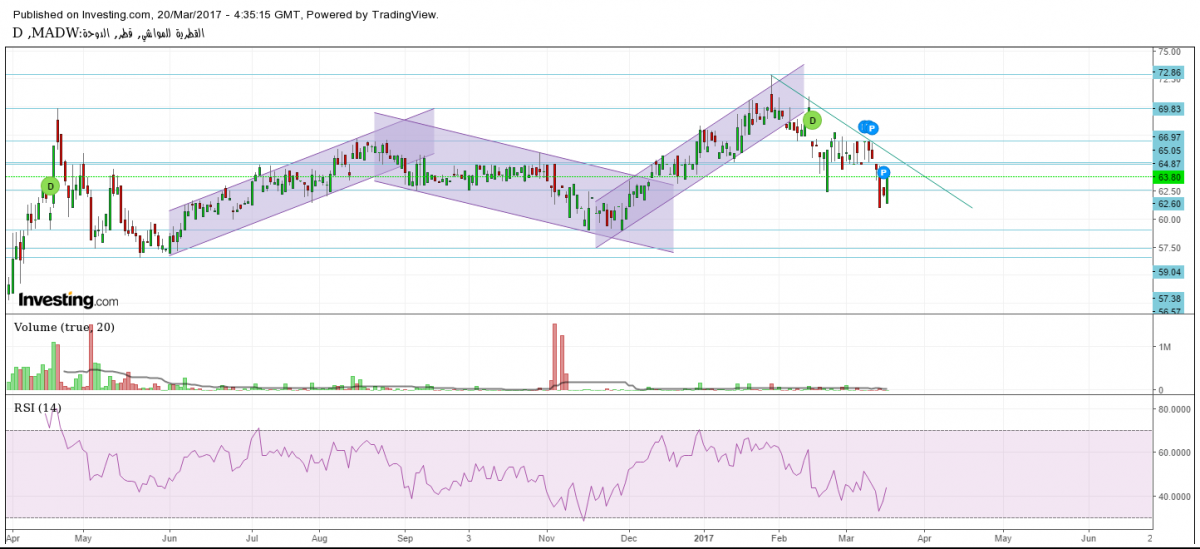Click the RSI (14) indicator title
1200x549 pixels.
click(37, 406)
